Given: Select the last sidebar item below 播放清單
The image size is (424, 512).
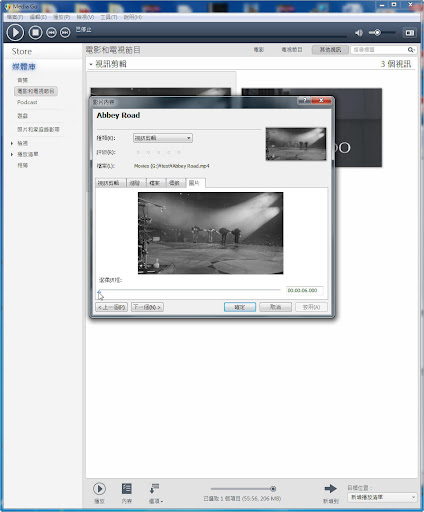Looking at the screenshot, I should pos(23,165).
